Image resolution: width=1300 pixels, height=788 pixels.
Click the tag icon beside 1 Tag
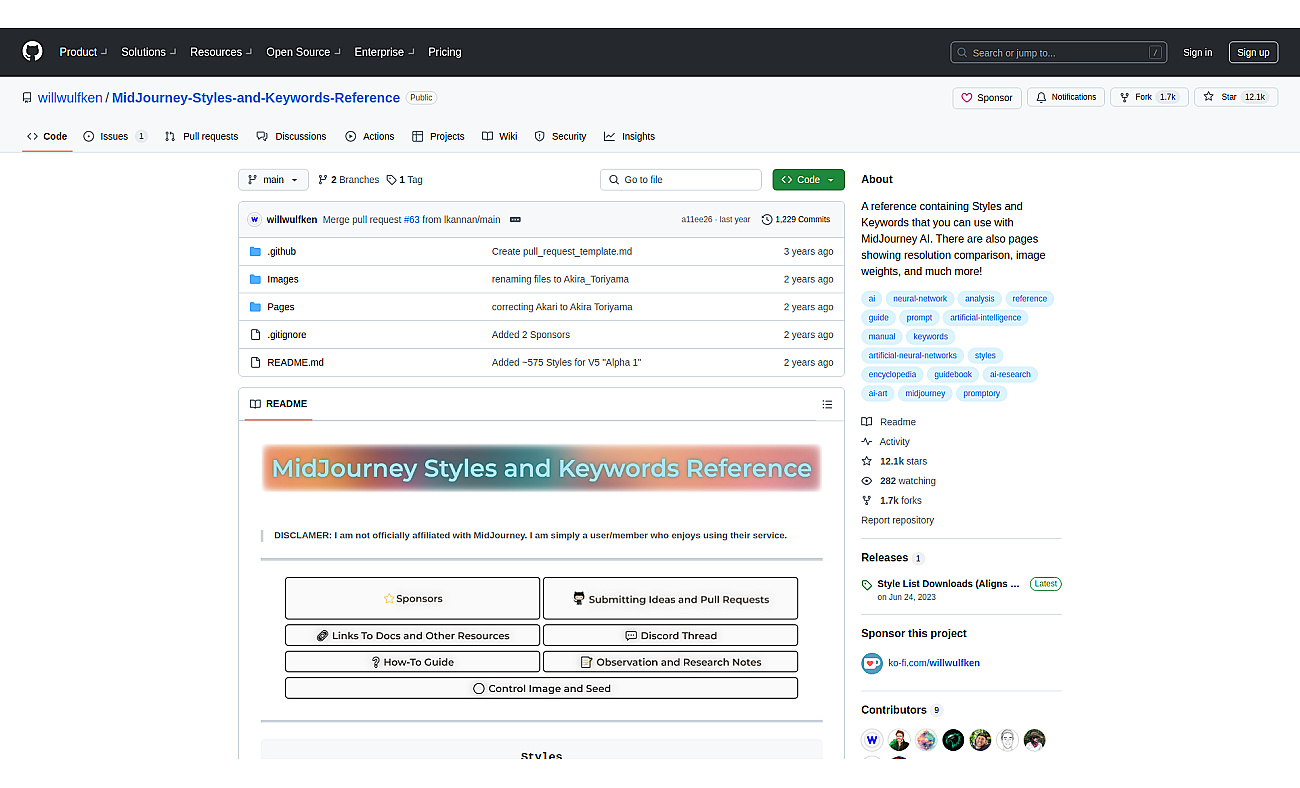tap(391, 180)
